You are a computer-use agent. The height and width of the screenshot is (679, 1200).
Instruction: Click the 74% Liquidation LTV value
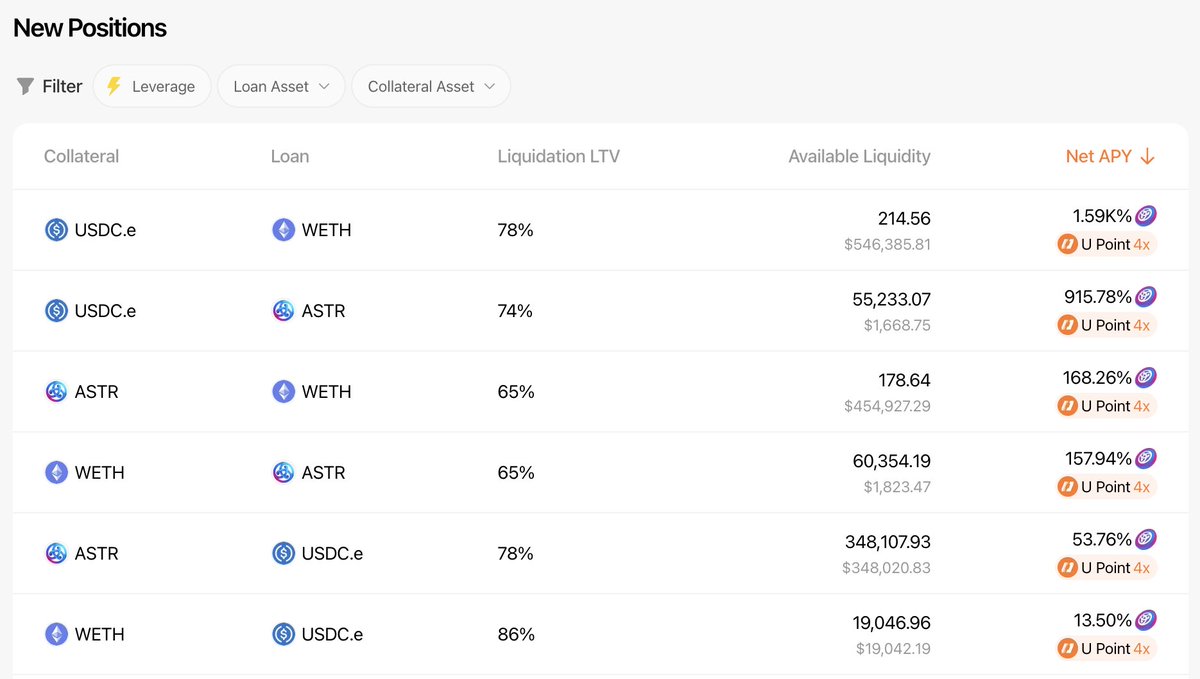[515, 311]
